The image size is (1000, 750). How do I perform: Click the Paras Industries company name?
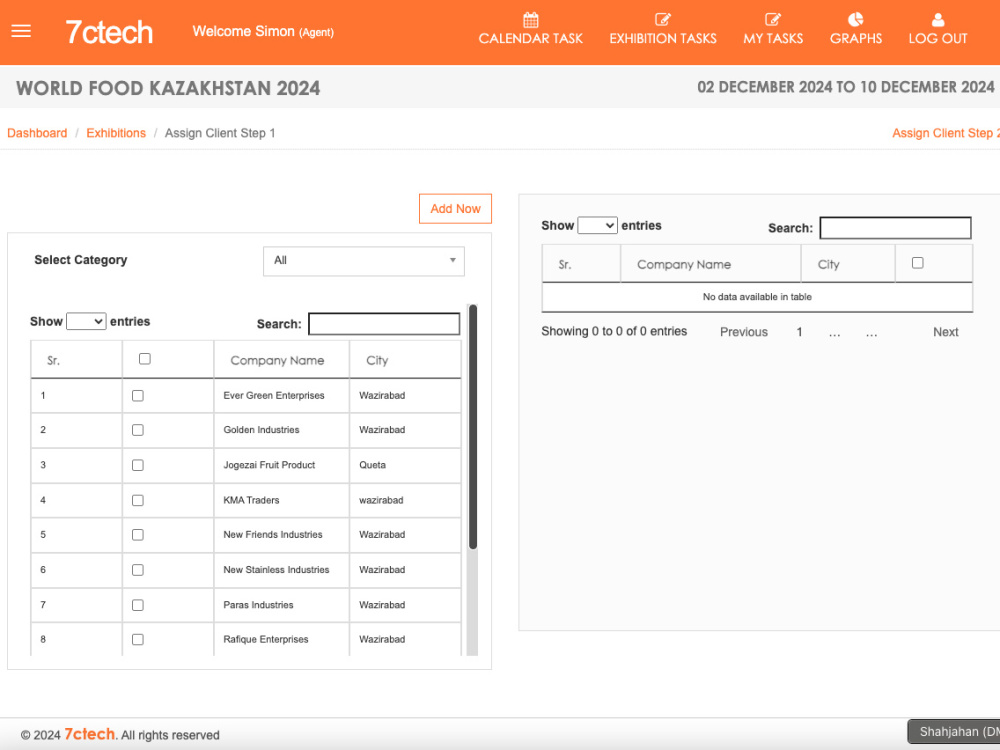[258, 605]
